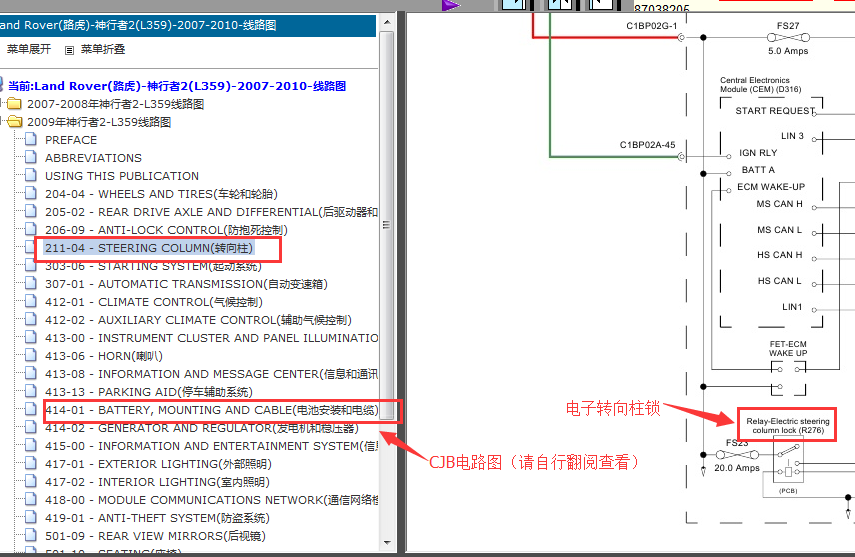Click the page icon next to ABBREVIATIONS
The image size is (855, 557).
pos(31,158)
